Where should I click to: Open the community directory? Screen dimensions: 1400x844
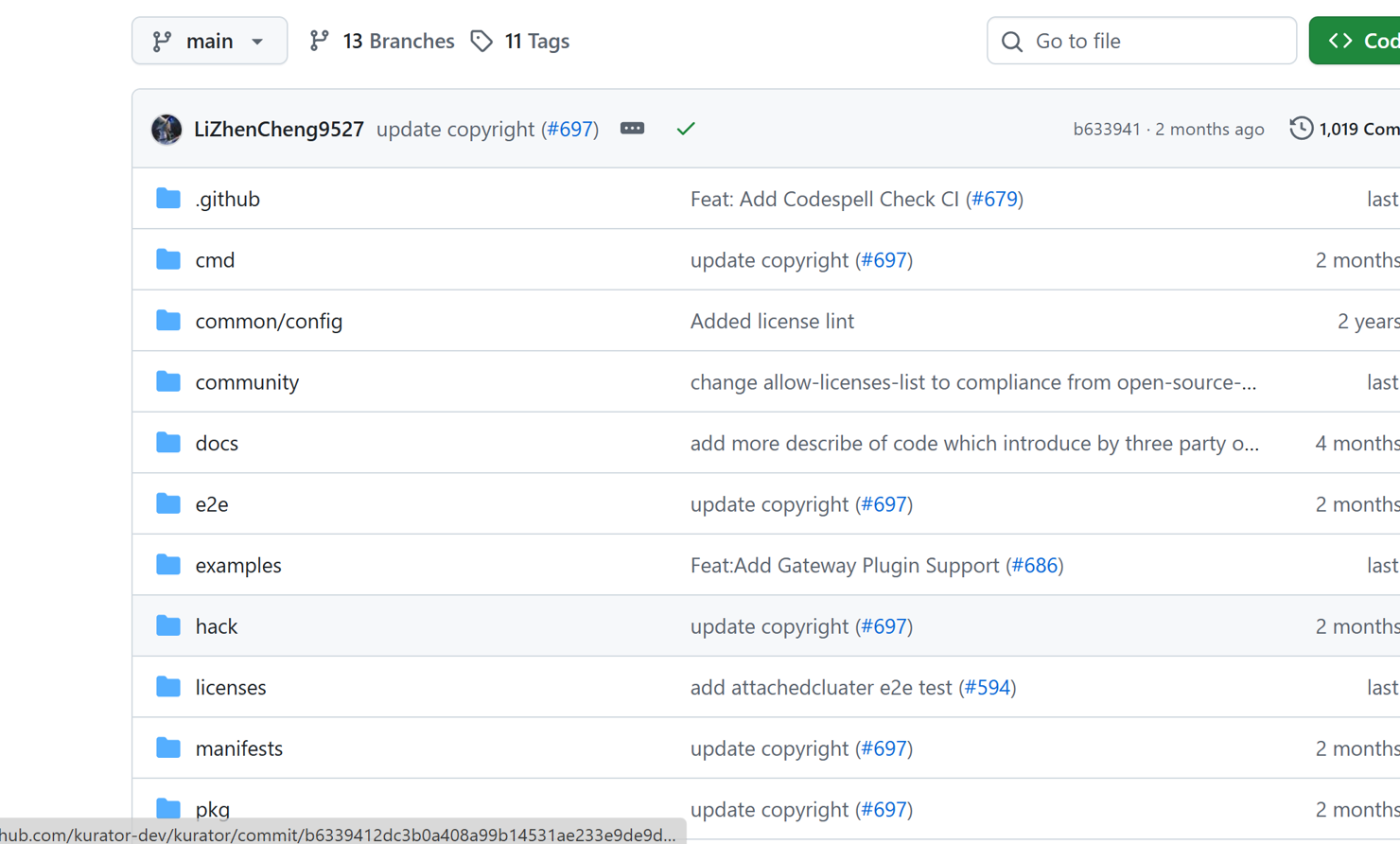247,382
